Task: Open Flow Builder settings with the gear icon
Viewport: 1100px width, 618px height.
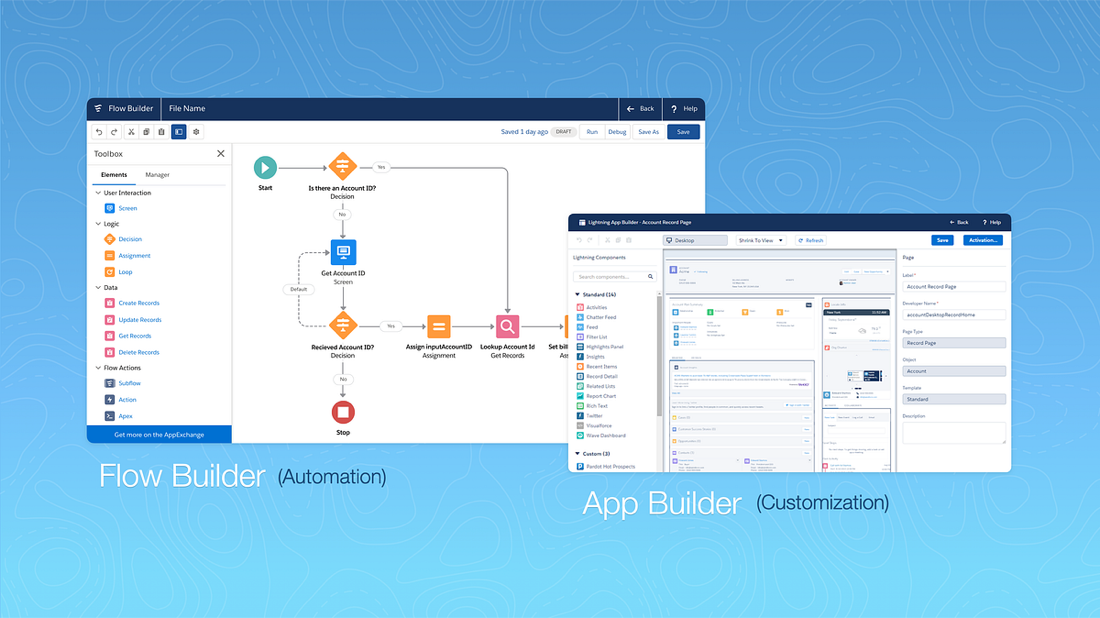Action: tap(196, 131)
